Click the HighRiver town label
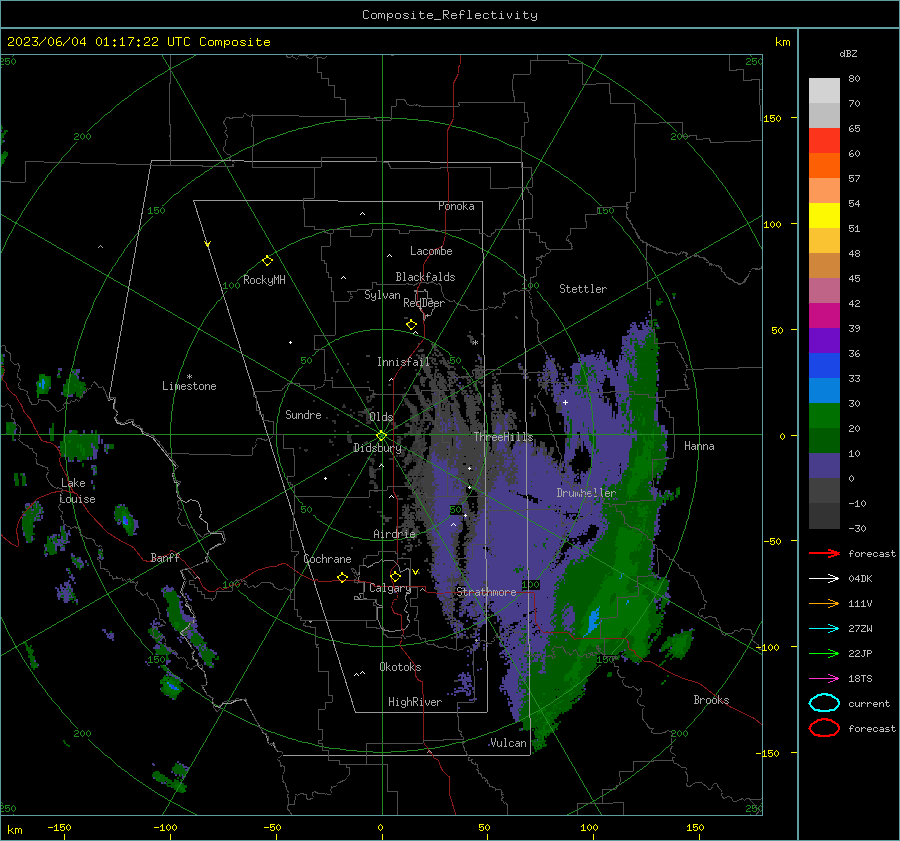 click(x=415, y=702)
